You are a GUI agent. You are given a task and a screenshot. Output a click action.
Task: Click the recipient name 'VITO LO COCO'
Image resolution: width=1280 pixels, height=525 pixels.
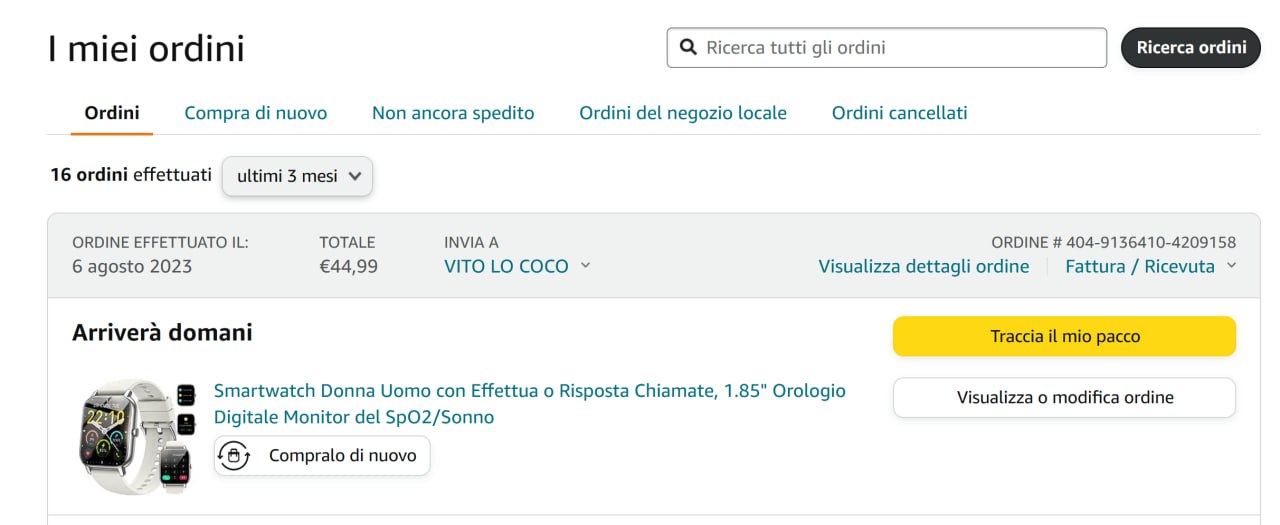coord(506,266)
